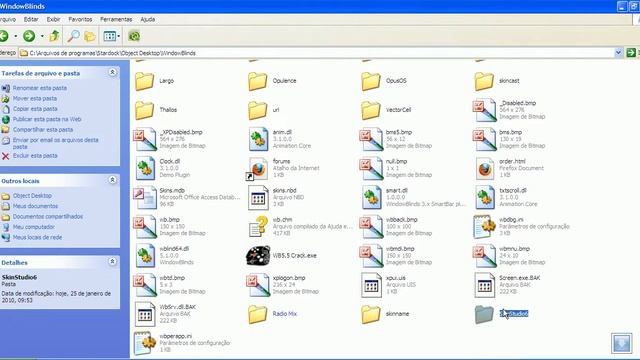This screenshot has height=360, width=640.
Task: Select the wbperapp.ini file icon
Action: coord(144,343)
